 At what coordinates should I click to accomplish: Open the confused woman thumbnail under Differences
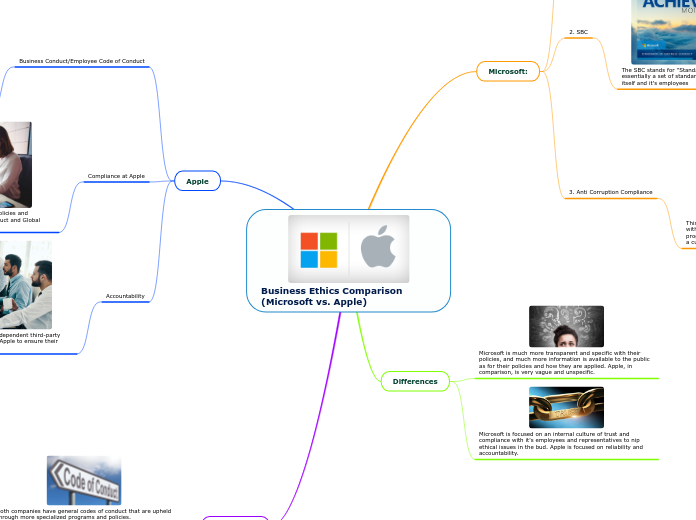[566, 326]
